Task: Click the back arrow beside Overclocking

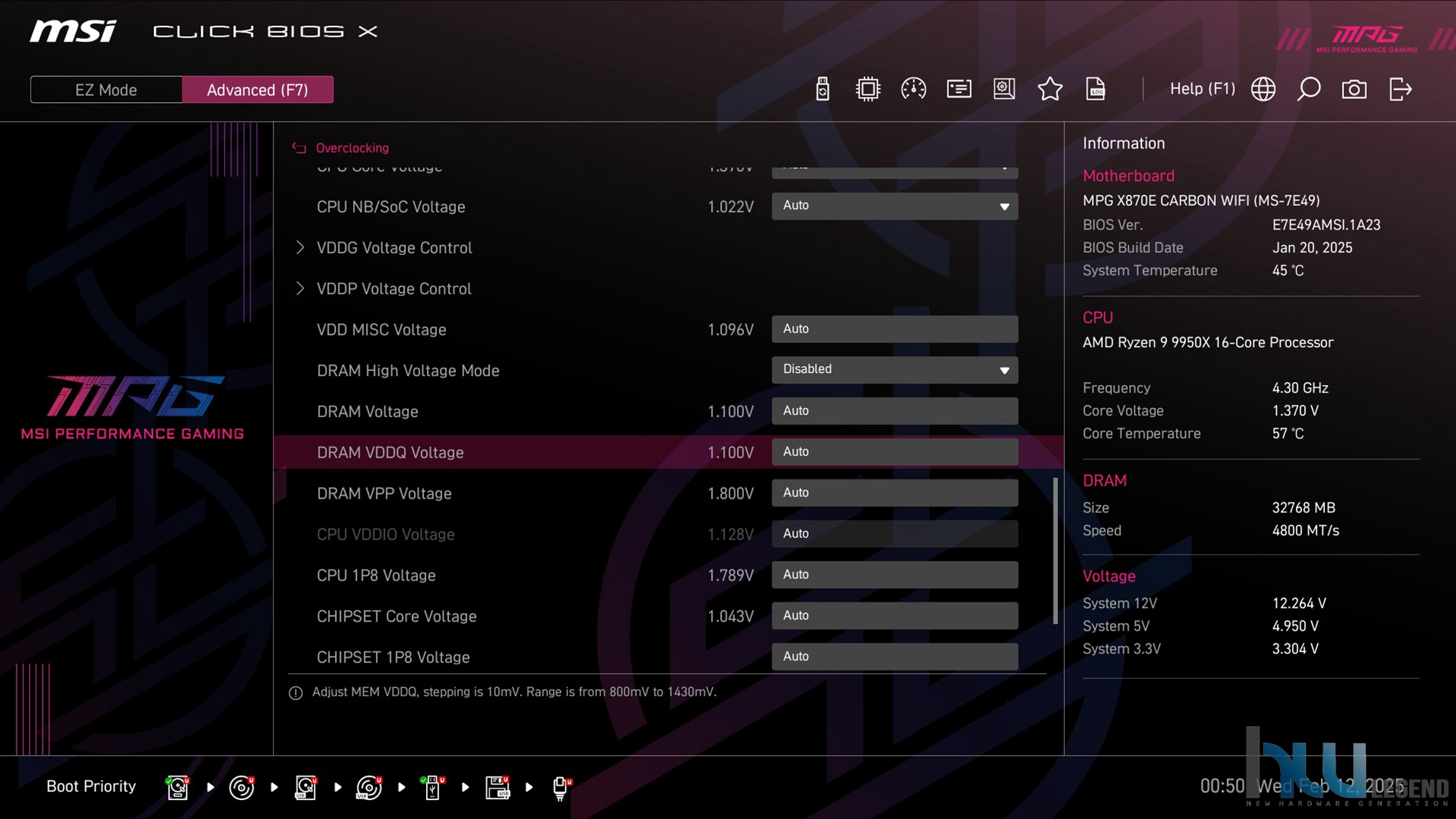Action: coord(299,148)
